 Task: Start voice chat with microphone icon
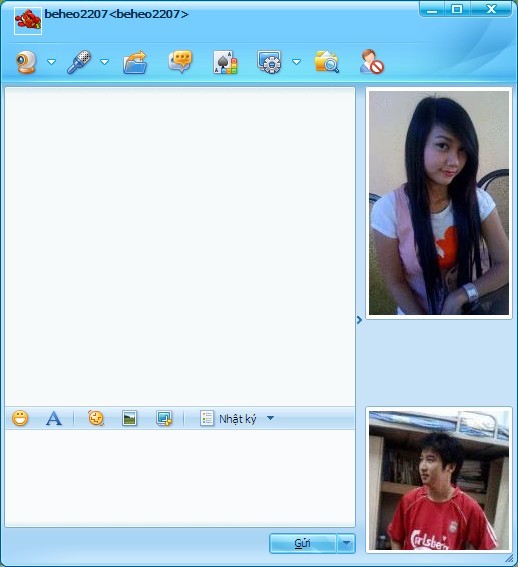[79, 62]
